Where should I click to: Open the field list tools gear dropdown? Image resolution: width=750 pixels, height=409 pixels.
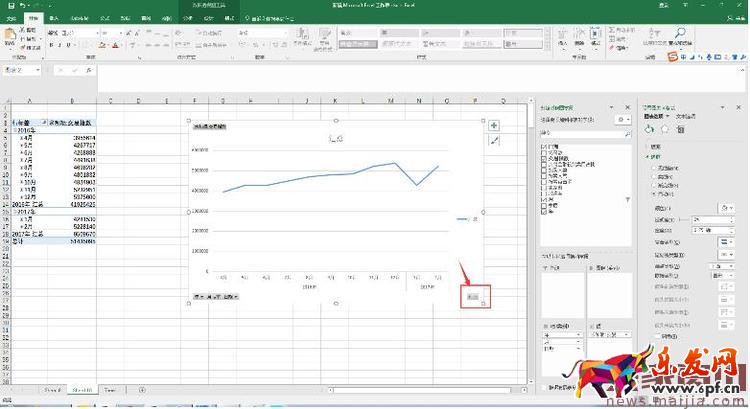point(622,119)
